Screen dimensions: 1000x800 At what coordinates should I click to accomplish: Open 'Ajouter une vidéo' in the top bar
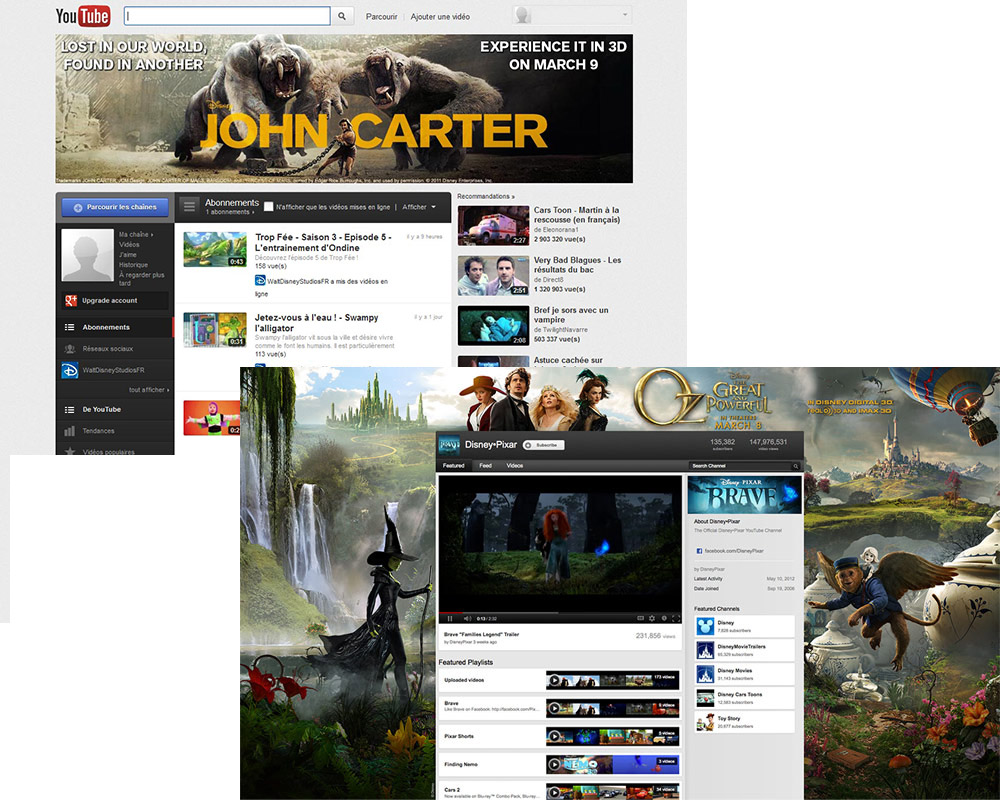(440, 17)
